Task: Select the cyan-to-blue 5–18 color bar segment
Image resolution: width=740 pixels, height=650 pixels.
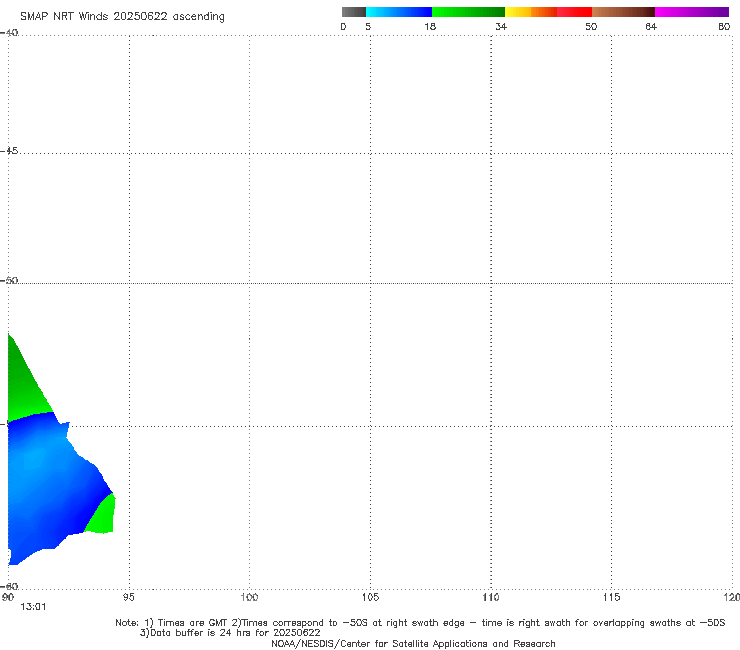Action: (399, 12)
